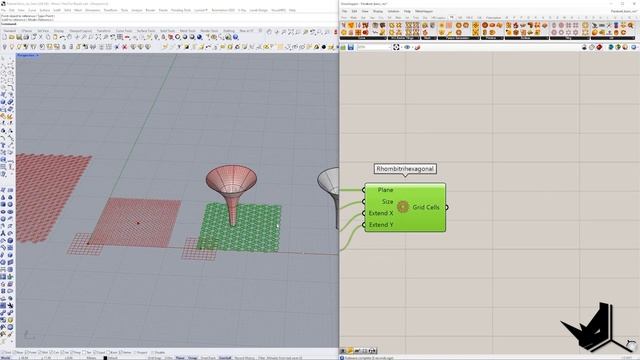Toggle End osnap checkbox

pos(2,352)
